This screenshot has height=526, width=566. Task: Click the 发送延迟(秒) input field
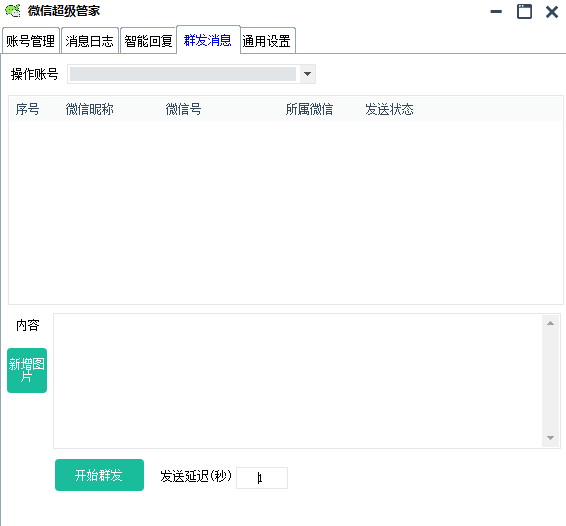pyautogui.click(x=262, y=478)
